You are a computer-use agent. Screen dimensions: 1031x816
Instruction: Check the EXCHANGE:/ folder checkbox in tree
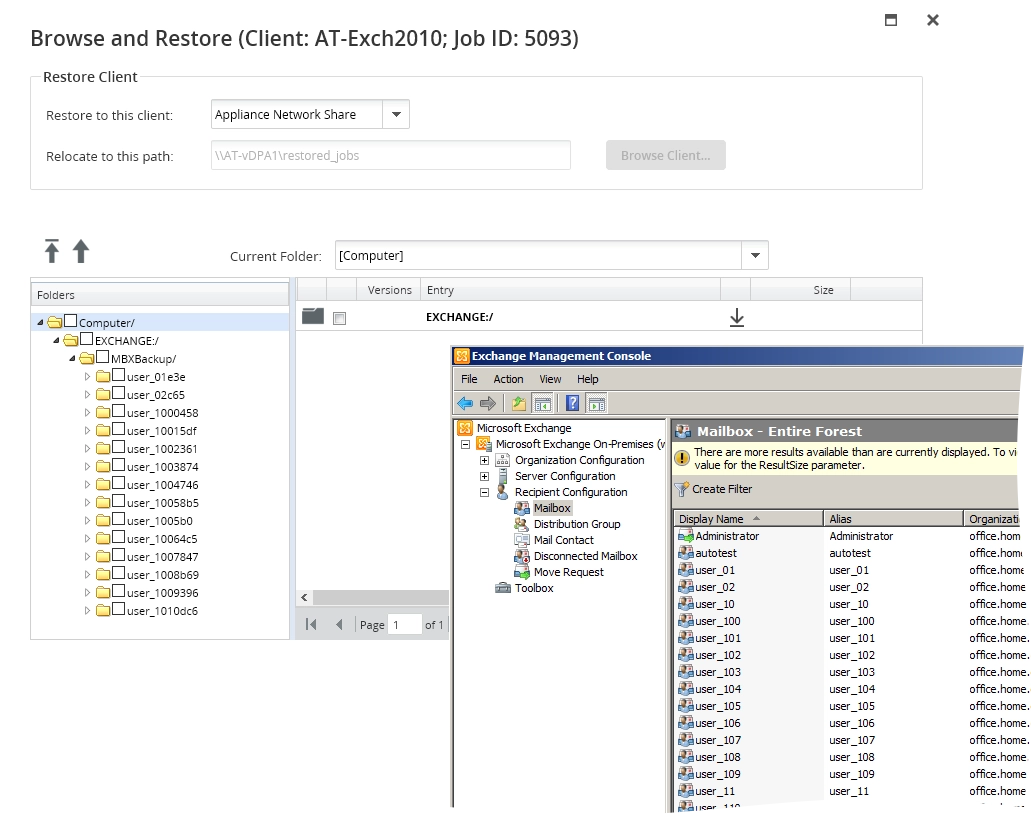pos(86,339)
